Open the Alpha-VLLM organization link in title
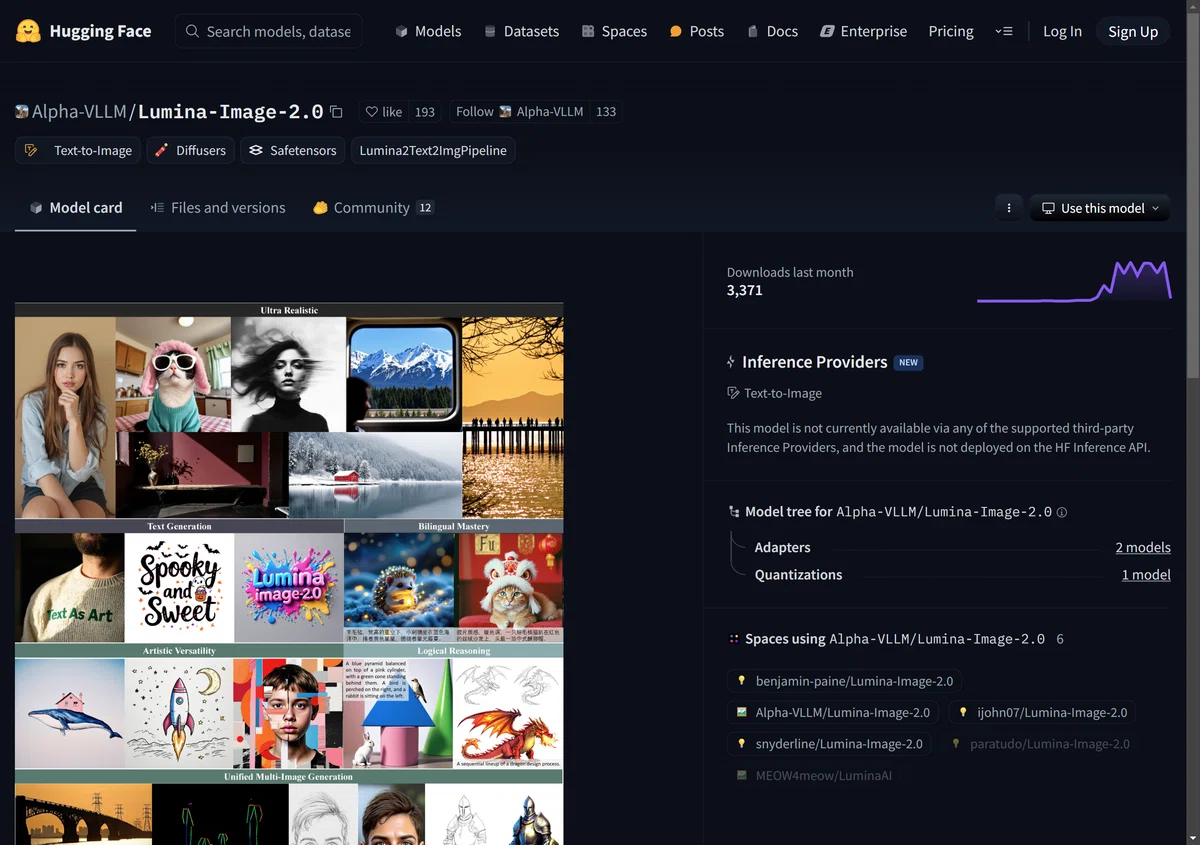The image size is (1200, 845). tap(79, 112)
